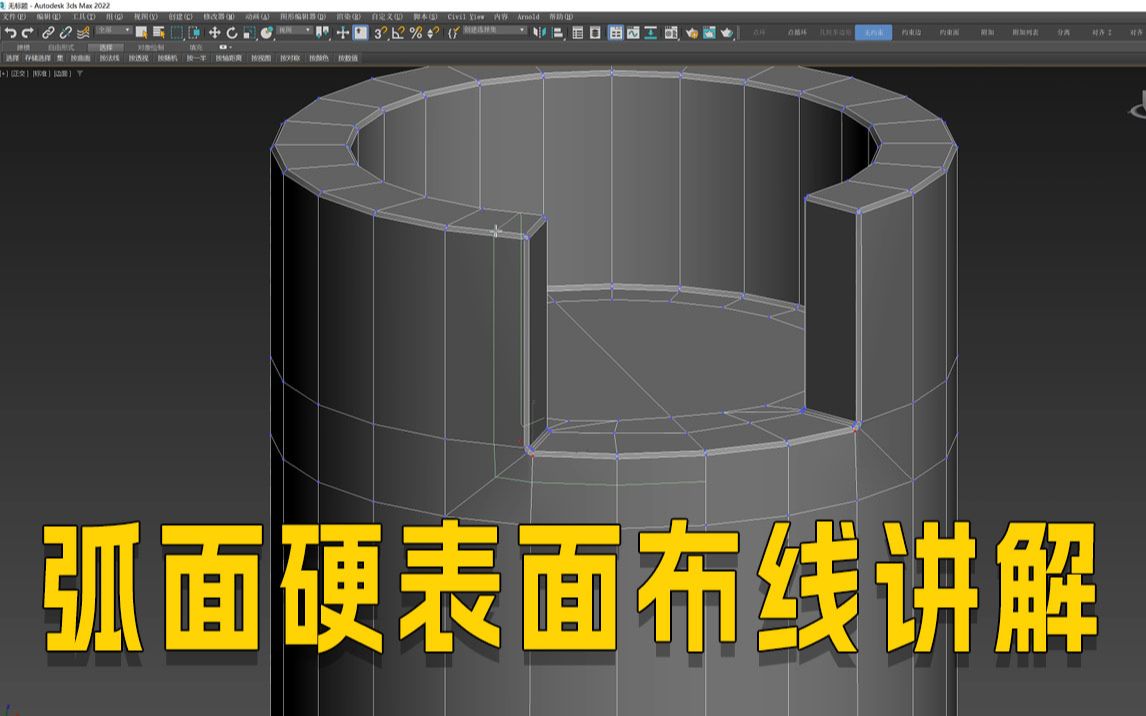Open the 选择过滤器 dropdown showing 全部
1146x716 pixels.
110,33
